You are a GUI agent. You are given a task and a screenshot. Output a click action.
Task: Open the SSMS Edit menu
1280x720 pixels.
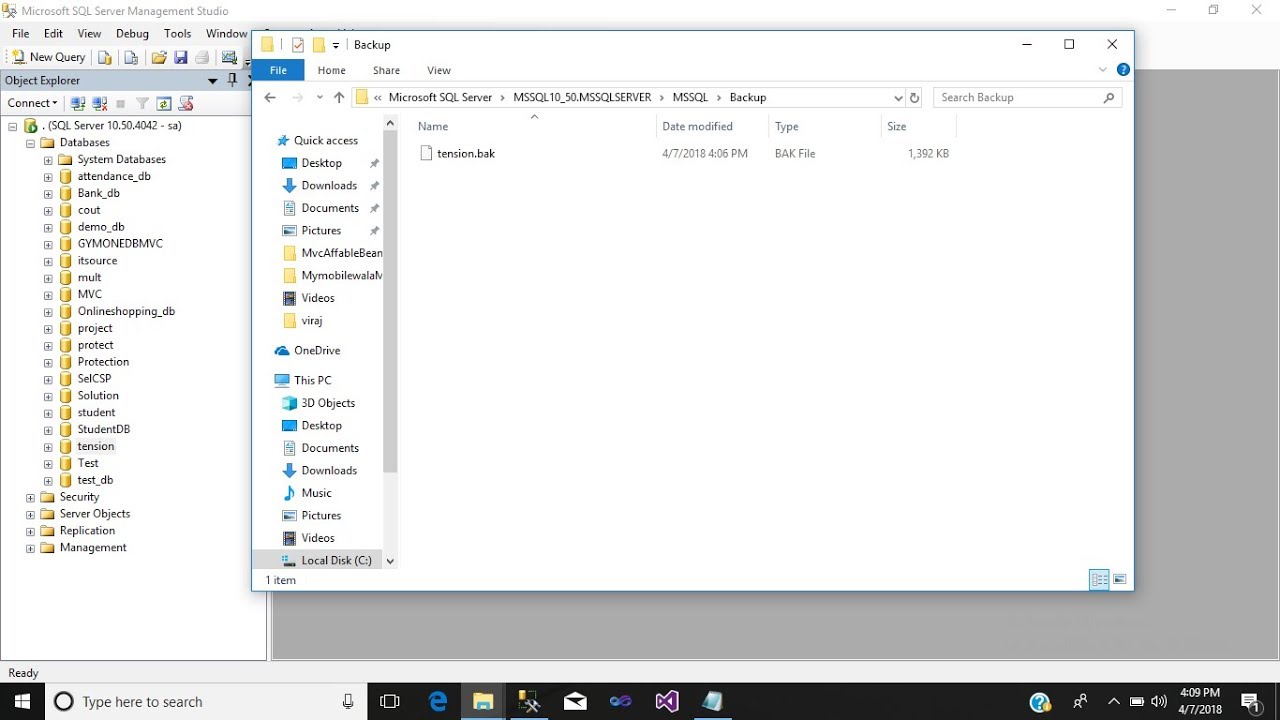pyautogui.click(x=53, y=33)
